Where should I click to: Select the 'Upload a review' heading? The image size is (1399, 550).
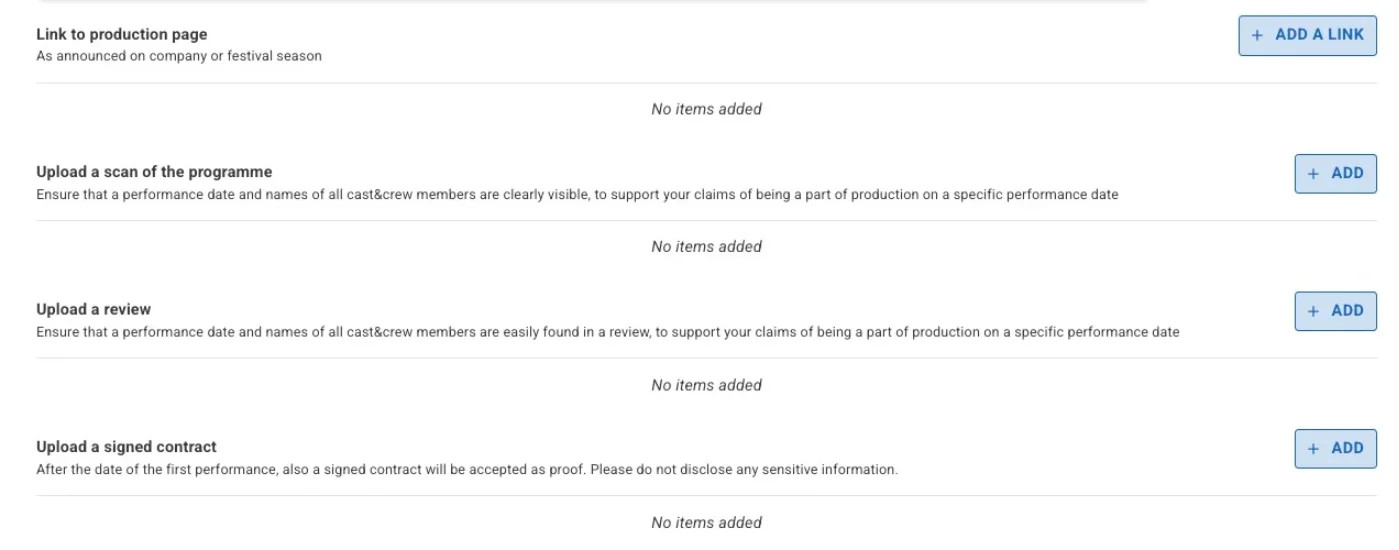(x=94, y=309)
